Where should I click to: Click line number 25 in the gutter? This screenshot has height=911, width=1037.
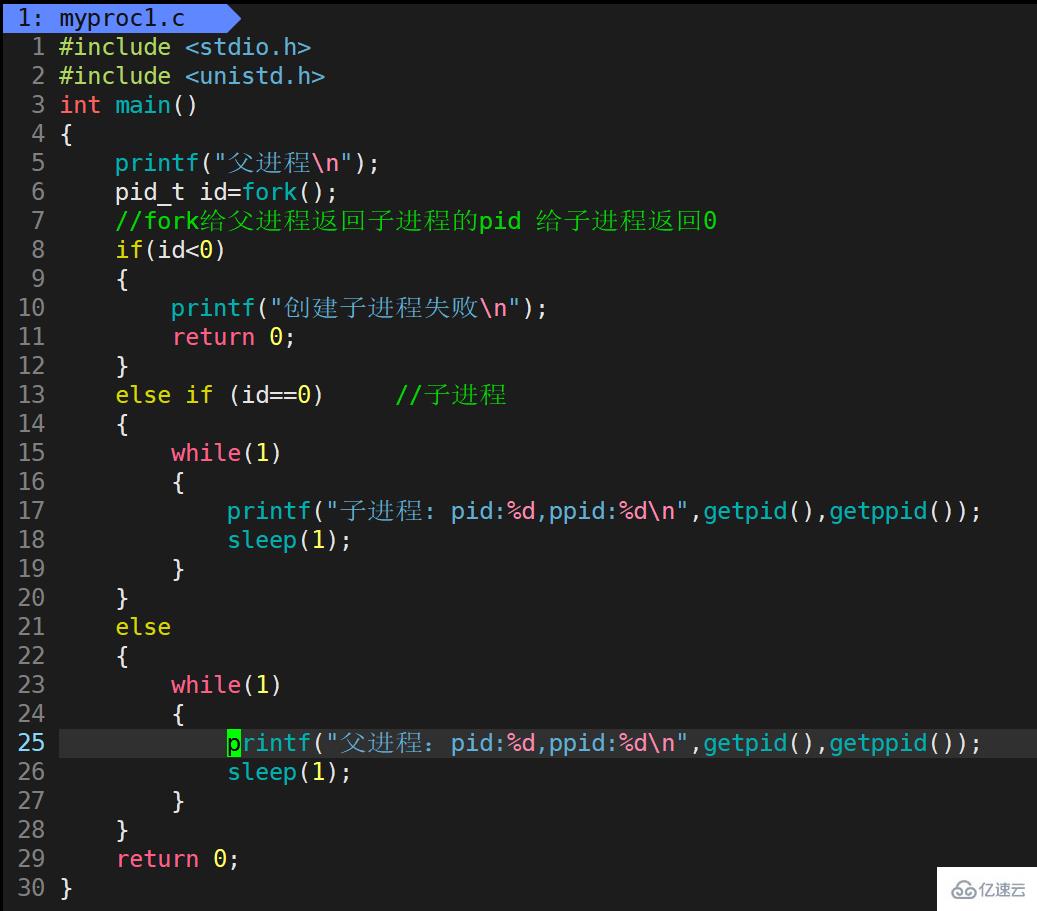(x=31, y=743)
